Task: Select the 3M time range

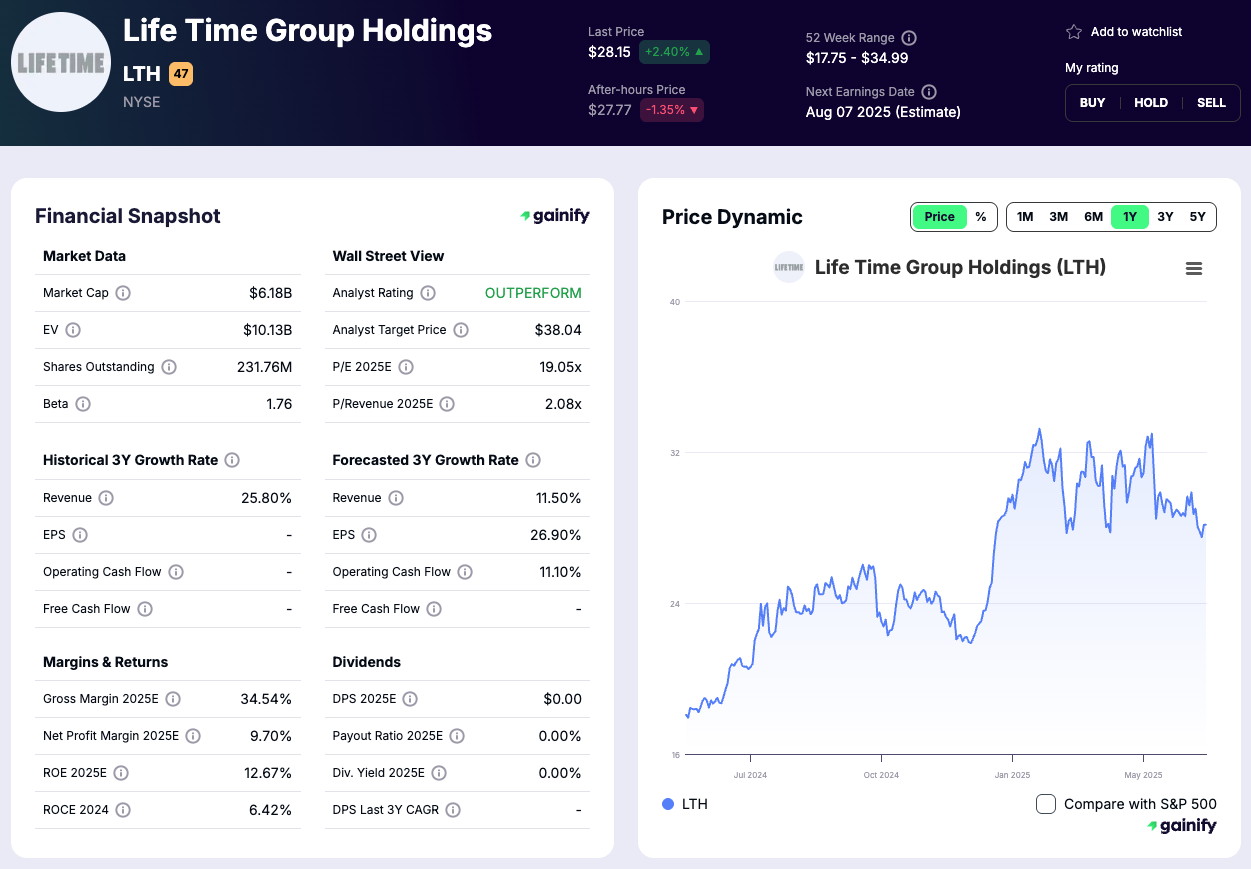Action: pos(1059,217)
